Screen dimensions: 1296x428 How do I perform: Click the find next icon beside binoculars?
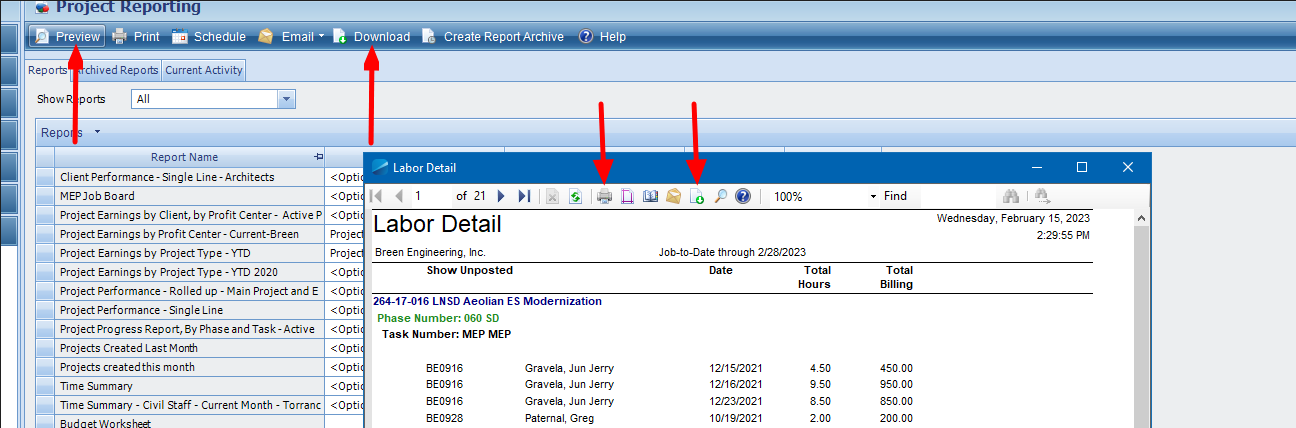tap(1042, 196)
